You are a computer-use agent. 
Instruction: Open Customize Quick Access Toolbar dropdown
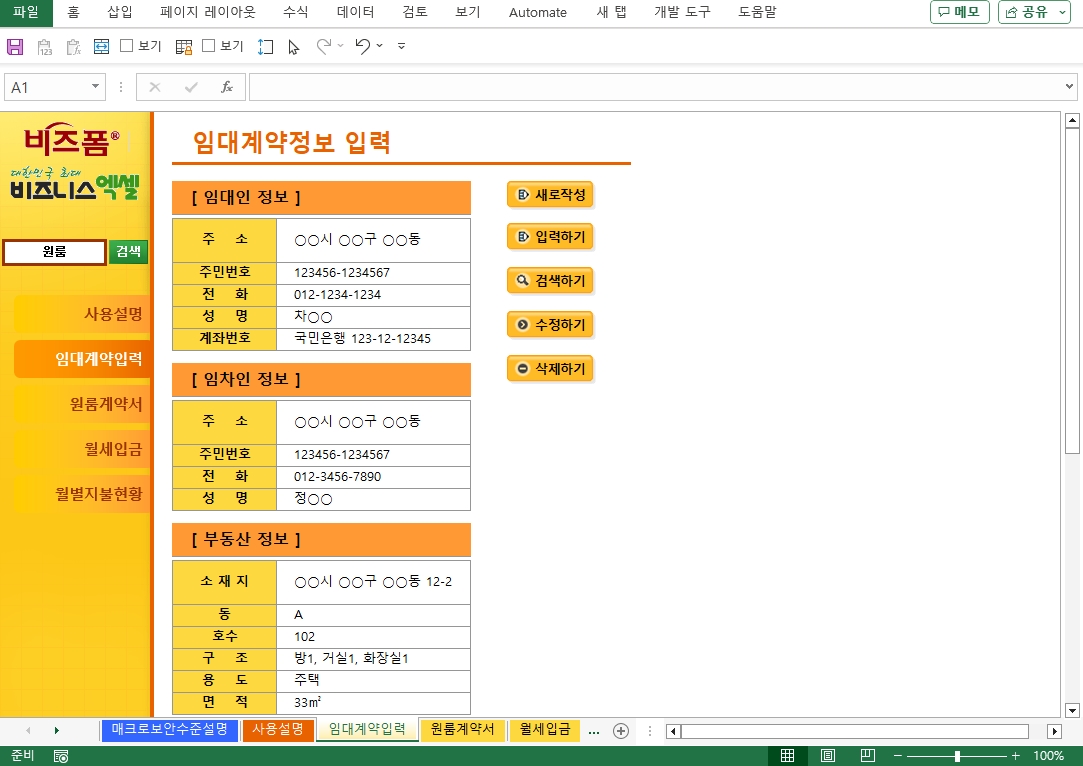pyautogui.click(x=401, y=46)
